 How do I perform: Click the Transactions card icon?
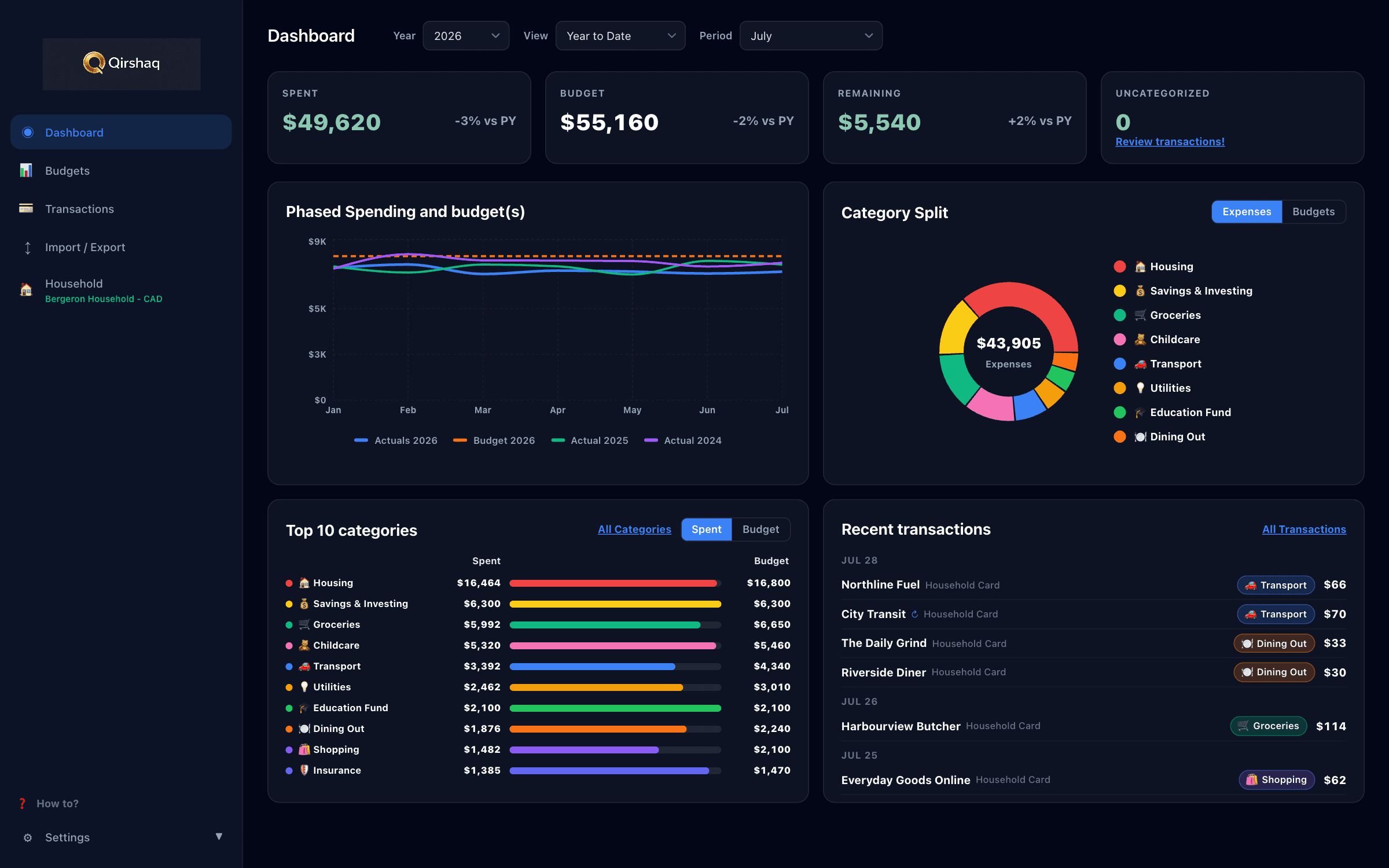tap(26, 208)
